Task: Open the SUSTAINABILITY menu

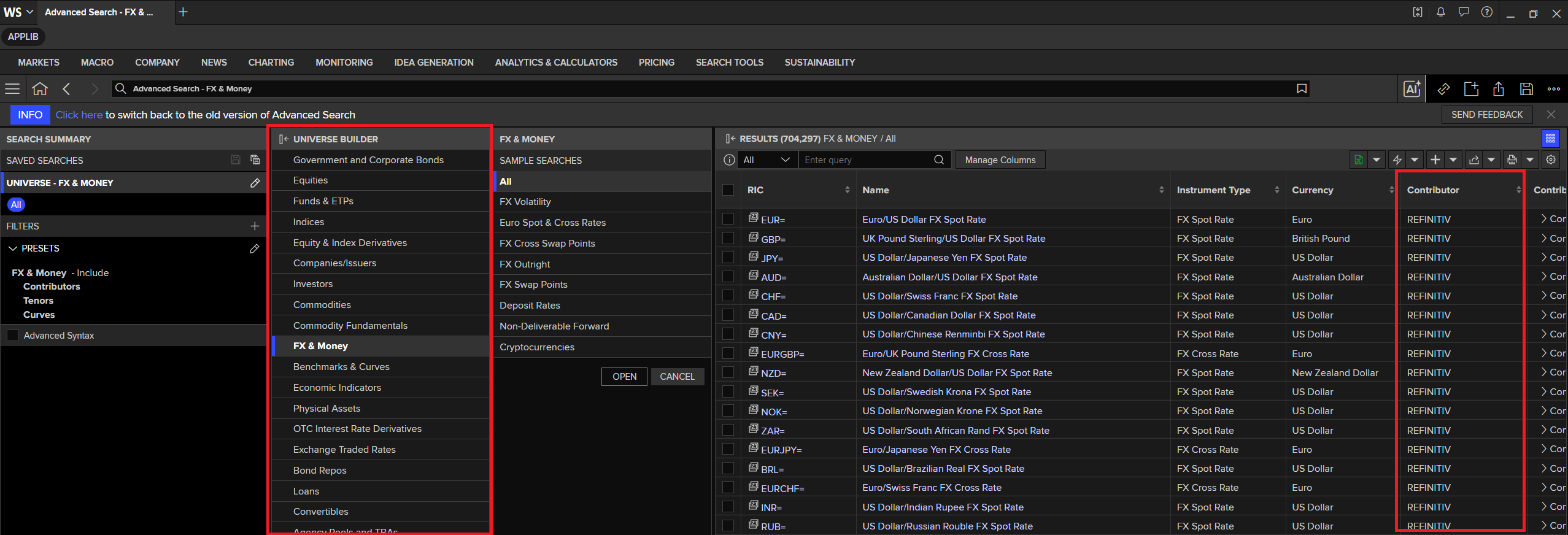Action: 820,63
